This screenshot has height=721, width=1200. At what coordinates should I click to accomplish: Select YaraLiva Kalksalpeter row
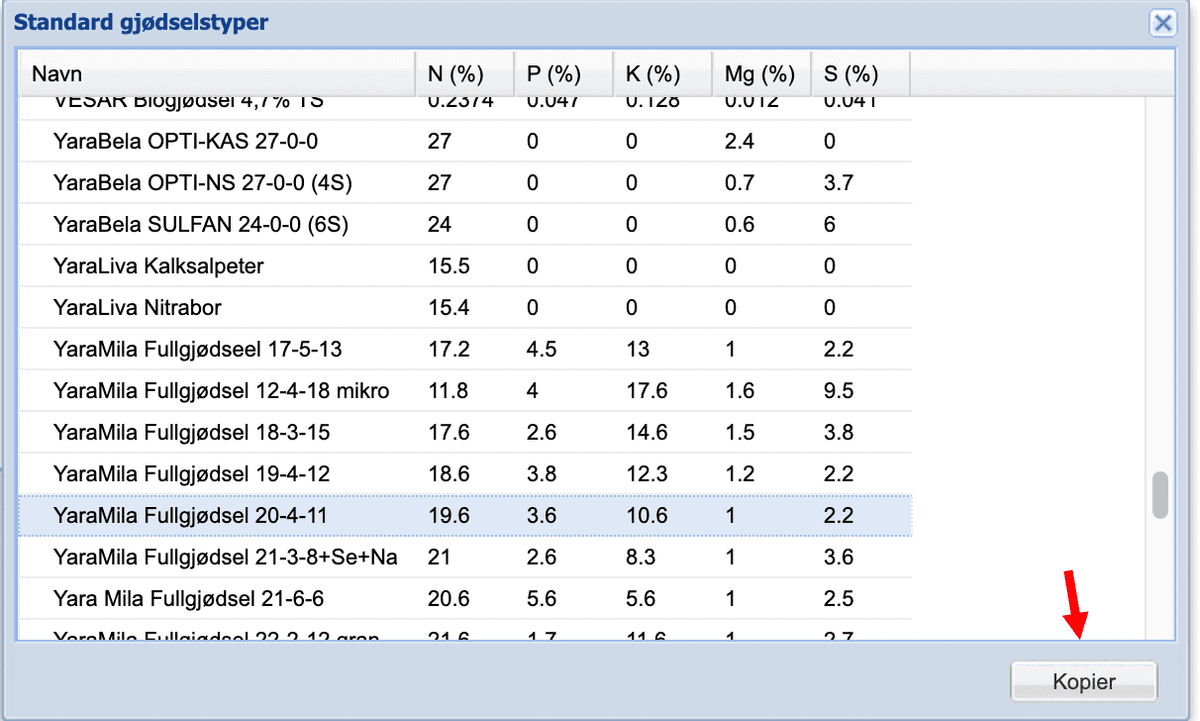coord(465,266)
